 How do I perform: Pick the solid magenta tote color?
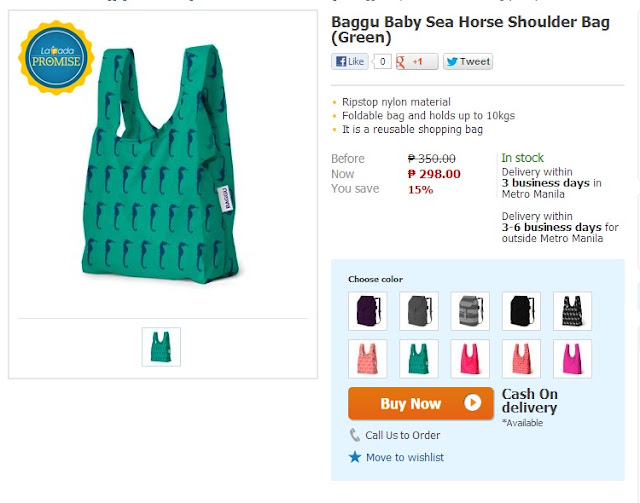[x=572, y=359]
